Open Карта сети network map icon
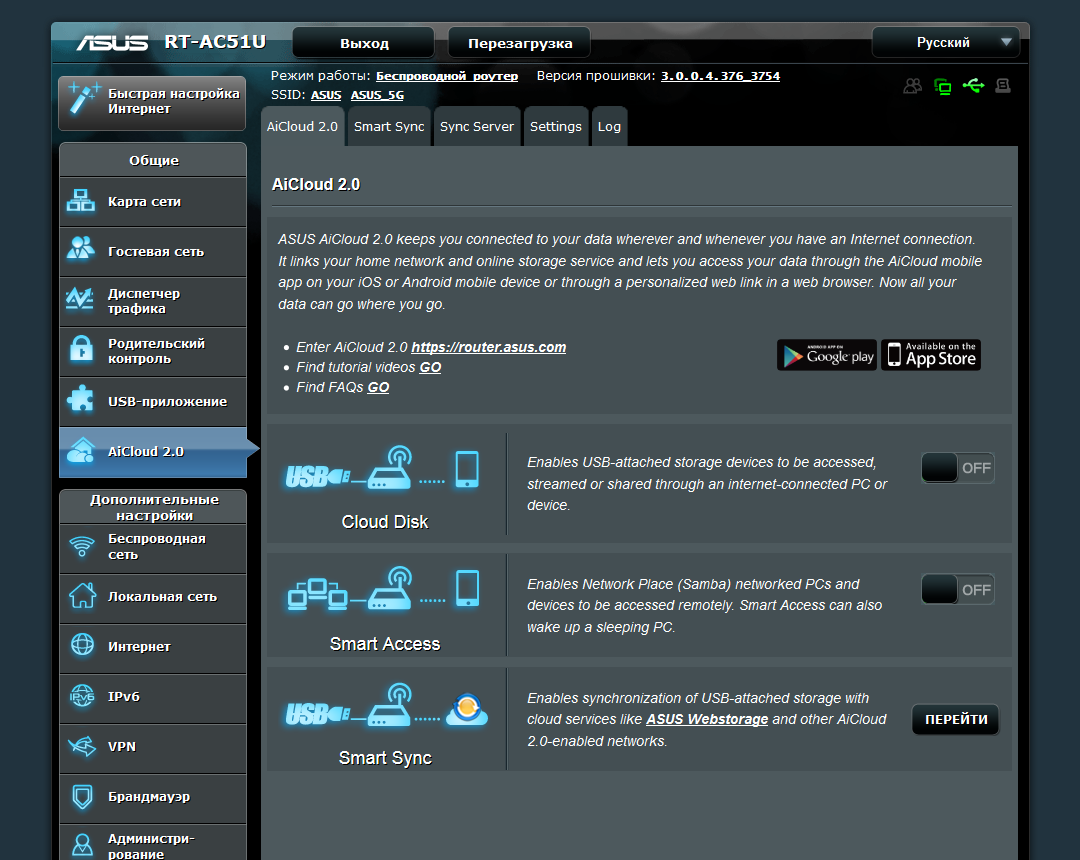This screenshot has height=860, width=1080. 81,201
